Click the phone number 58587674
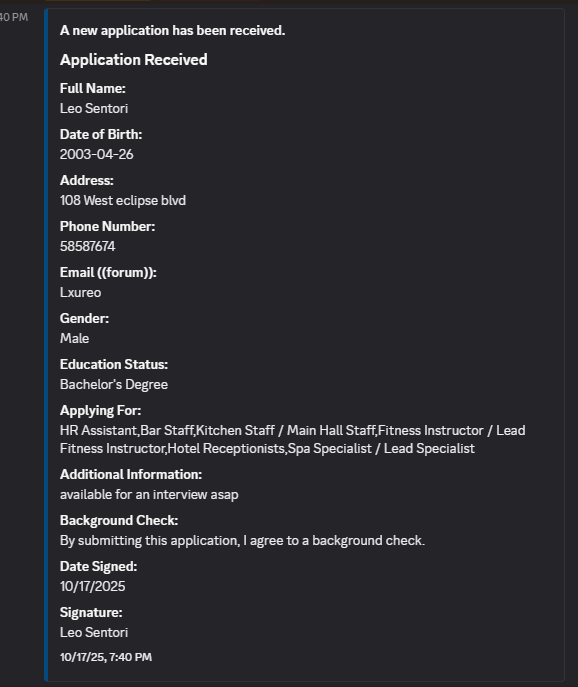 pyautogui.click(x=88, y=246)
